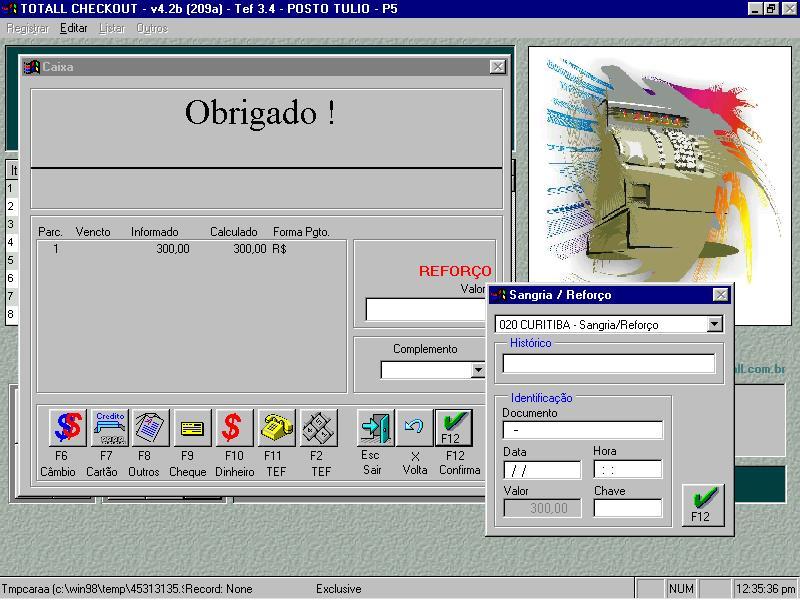The height and width of the screenshot is (600, 800).
Task: Click the status bar clock 12:35:36 pm
Action: [766, 589]
